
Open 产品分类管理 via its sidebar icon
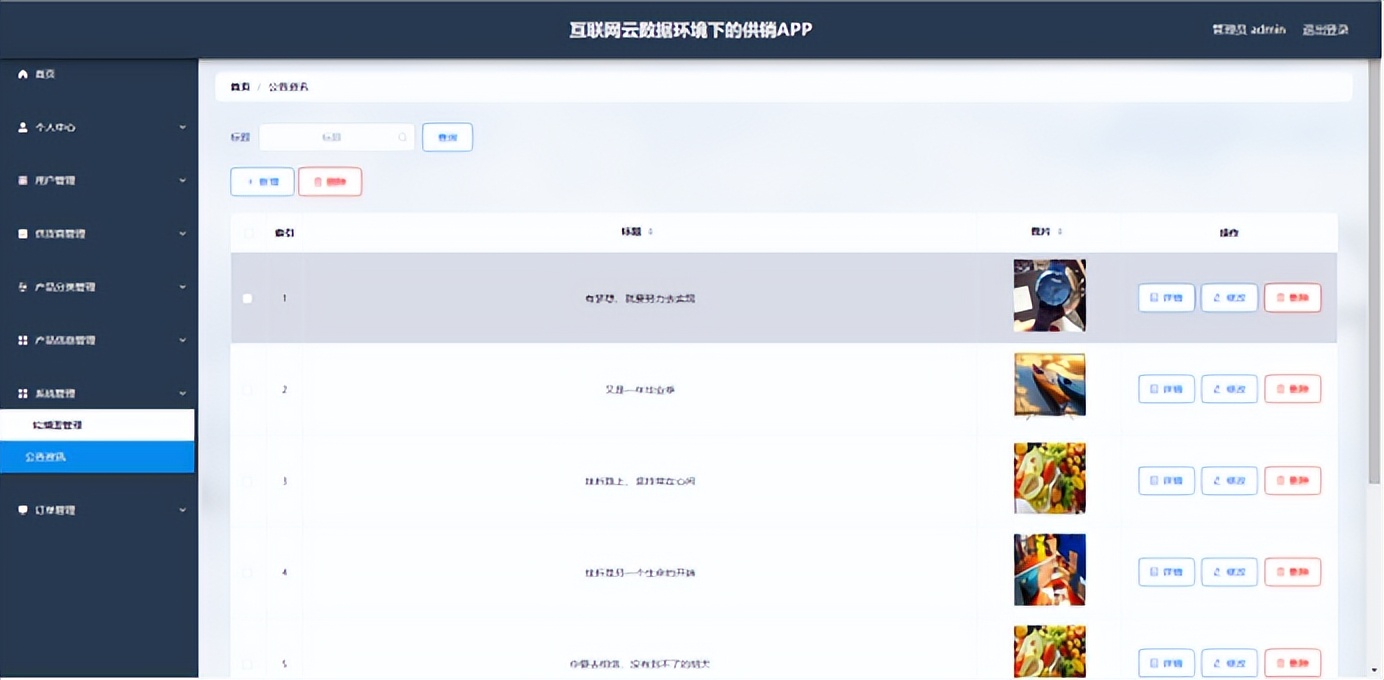click(22, 287)
